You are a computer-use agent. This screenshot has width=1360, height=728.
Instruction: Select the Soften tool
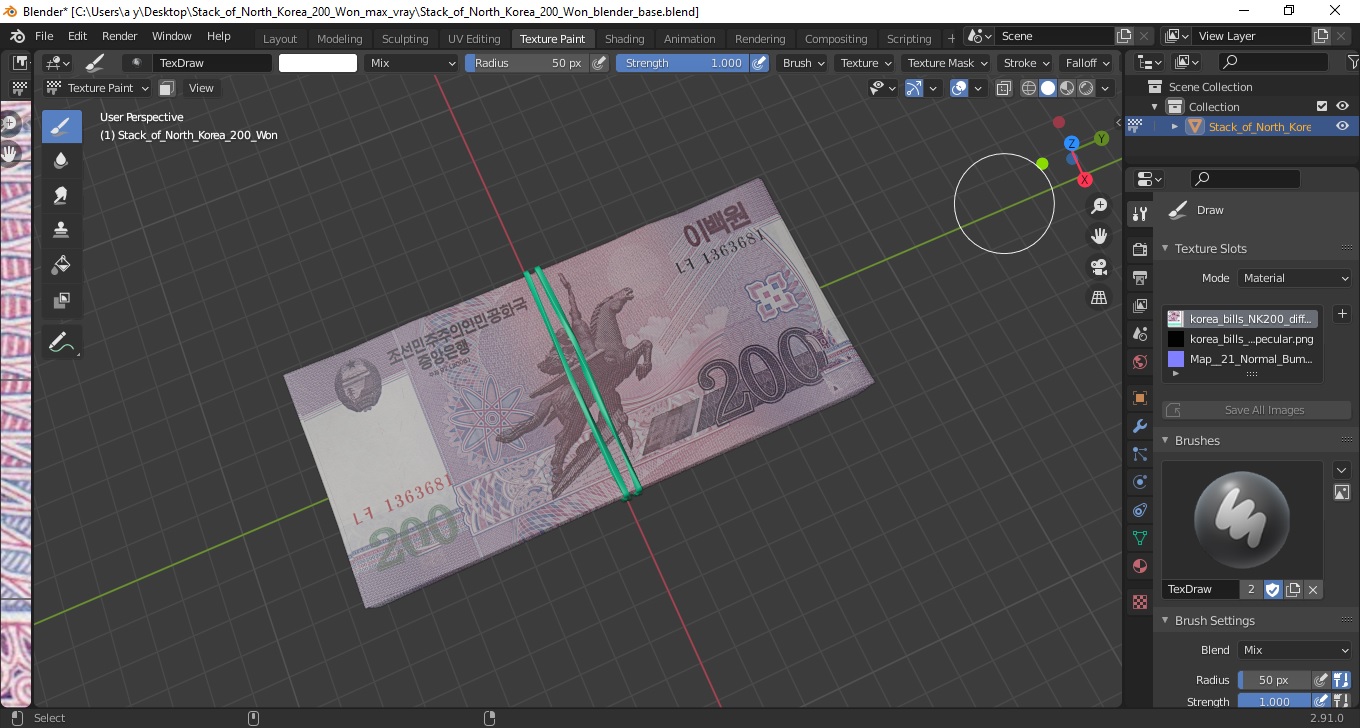coord(61,160)
